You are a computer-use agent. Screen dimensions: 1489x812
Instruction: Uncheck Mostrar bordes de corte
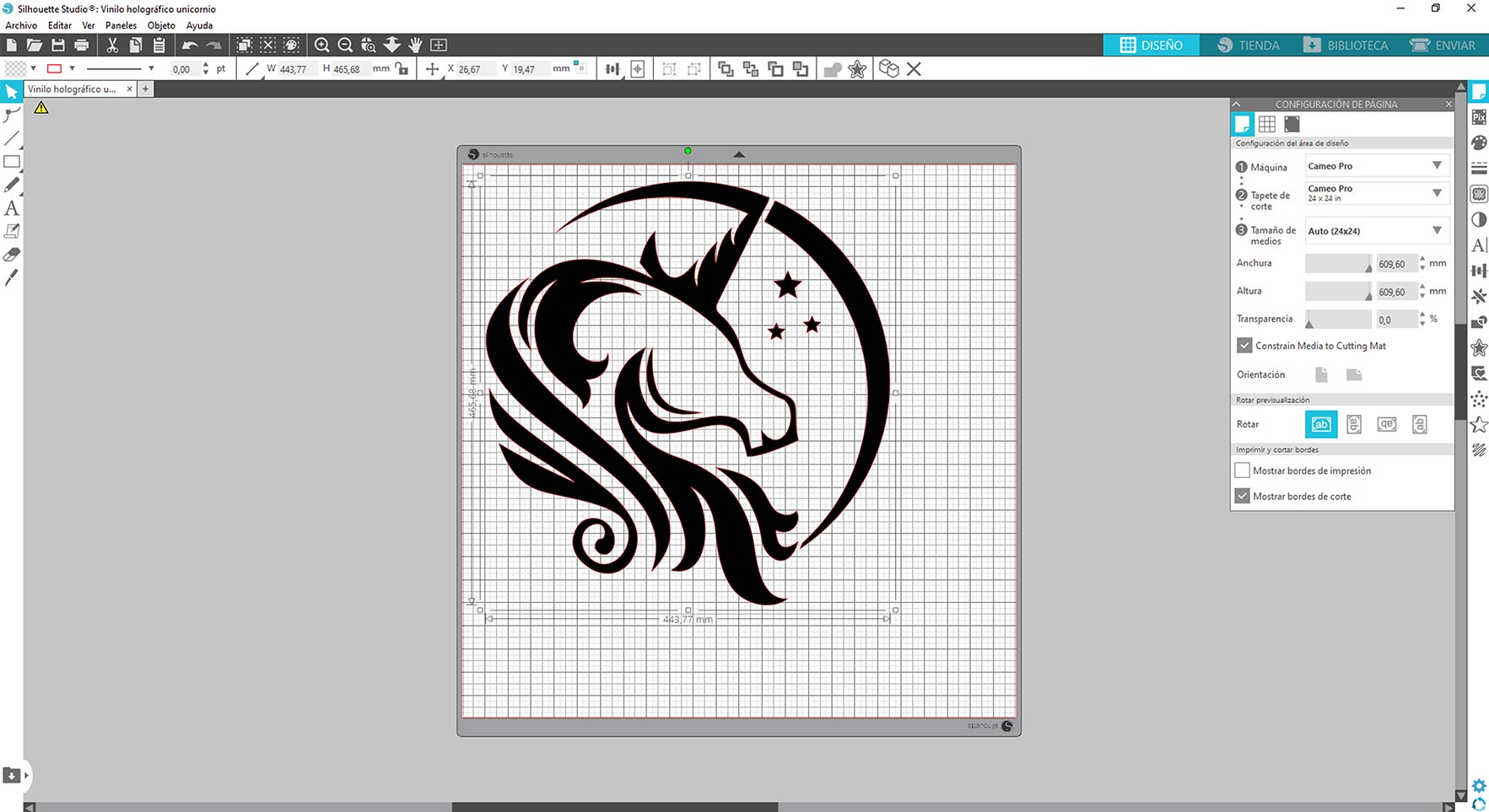click(x=1243, y=497)
